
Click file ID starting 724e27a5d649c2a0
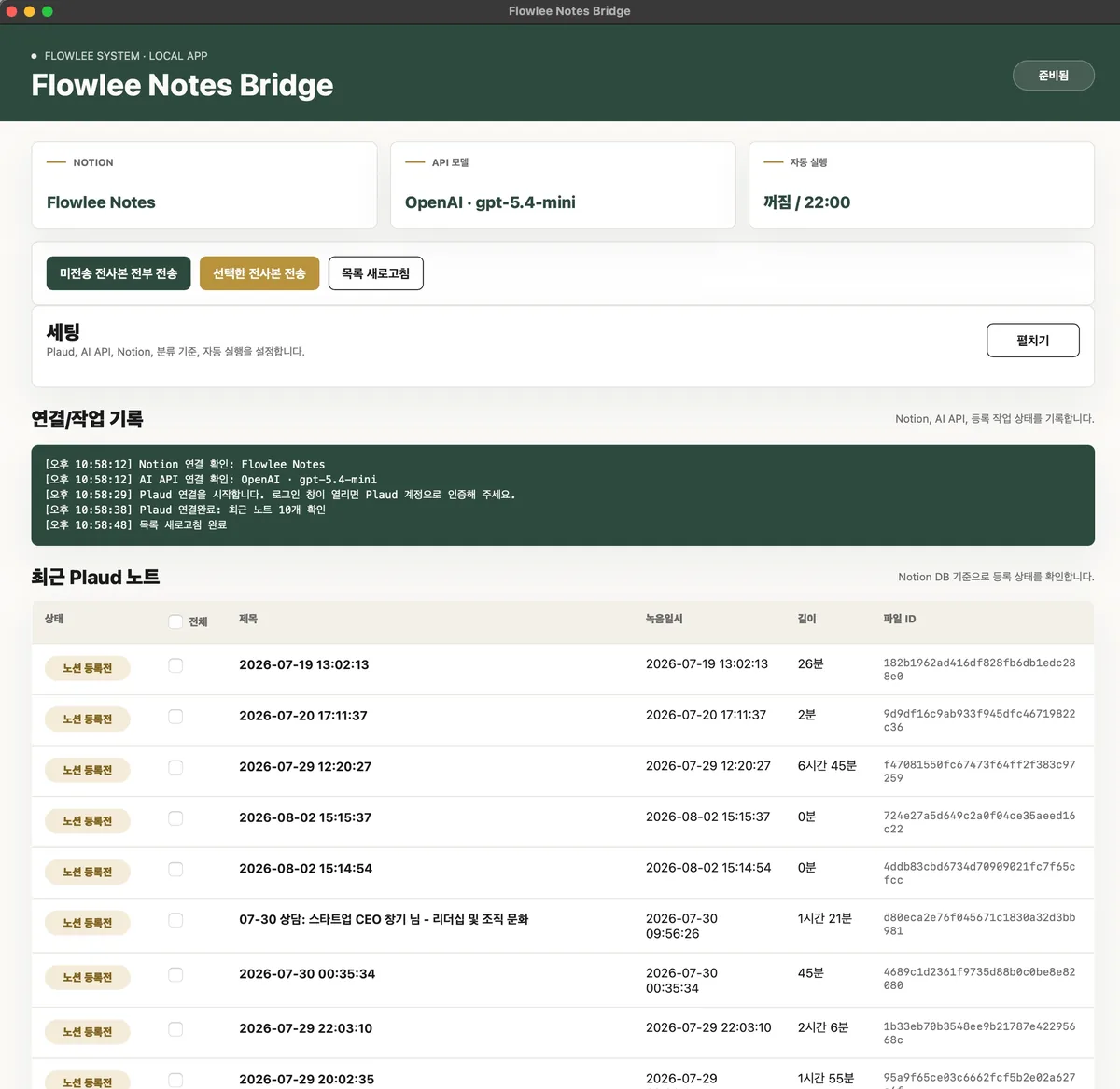click(x=979, y=822)
